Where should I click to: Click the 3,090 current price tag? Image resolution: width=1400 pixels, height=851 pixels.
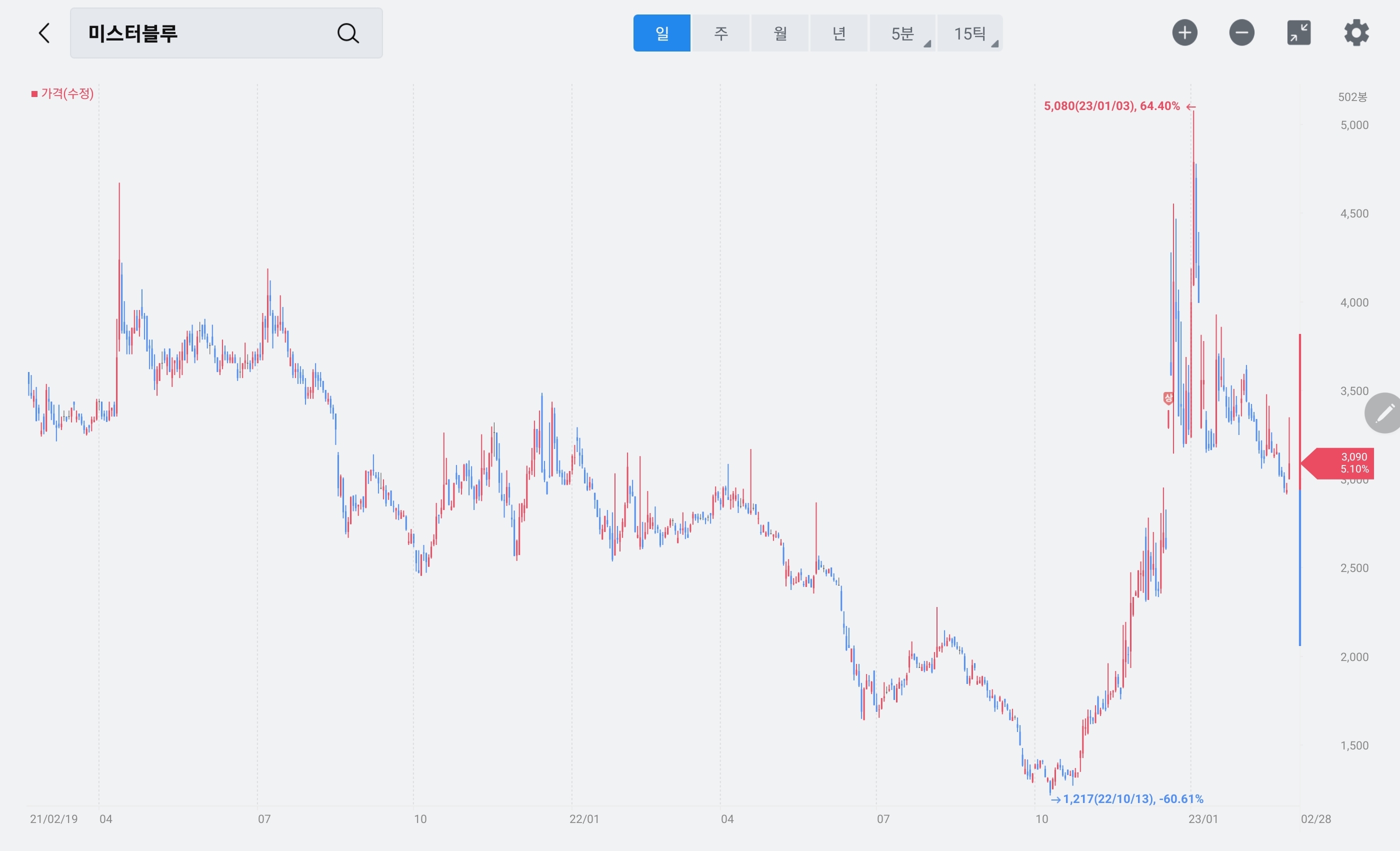pyautogui.click(x=1353, y=463)
